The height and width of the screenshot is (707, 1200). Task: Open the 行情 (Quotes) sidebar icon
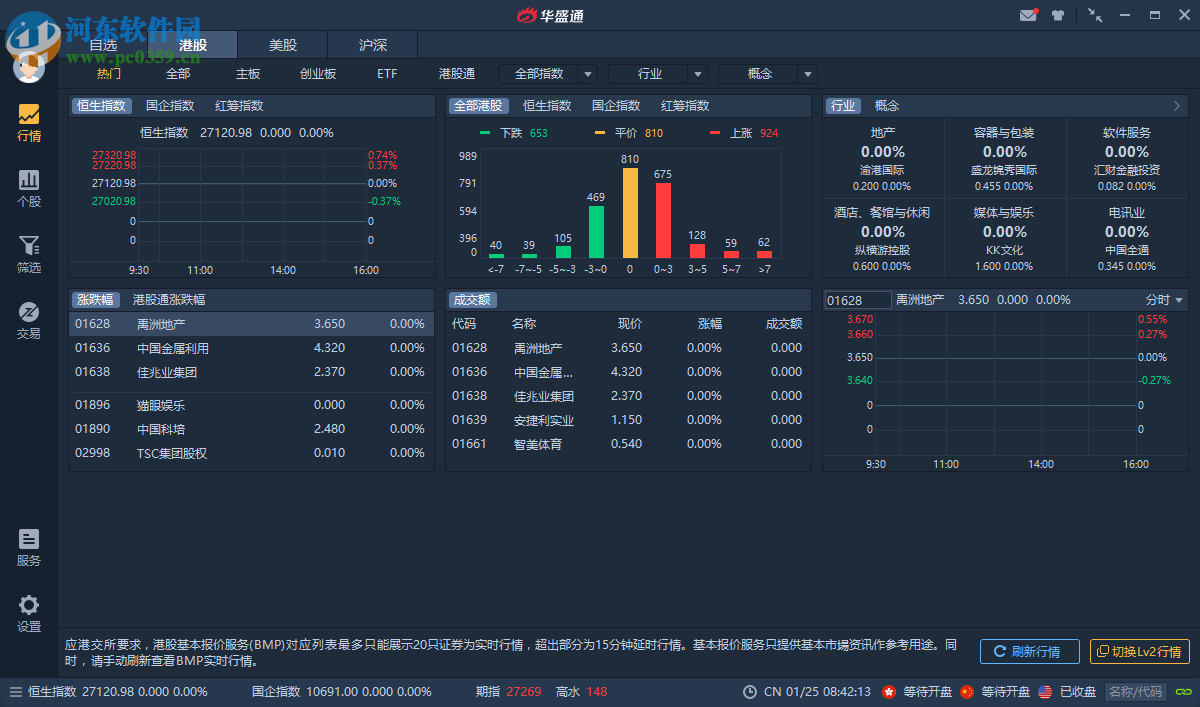coord(29,119)
